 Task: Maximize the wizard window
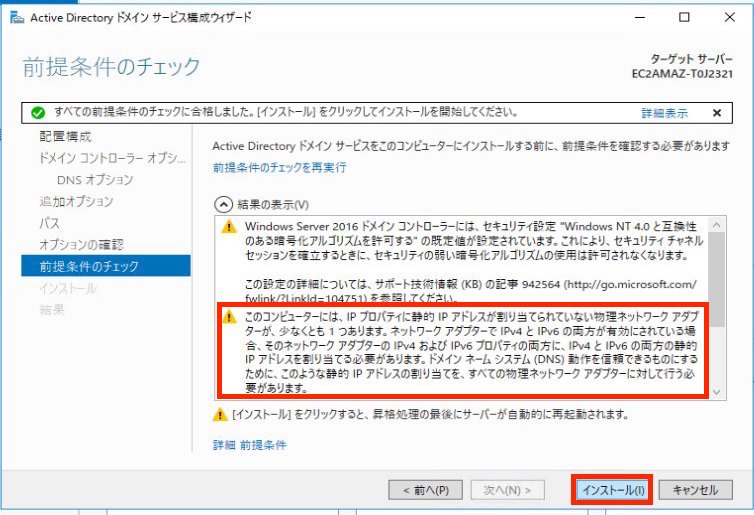684,17
